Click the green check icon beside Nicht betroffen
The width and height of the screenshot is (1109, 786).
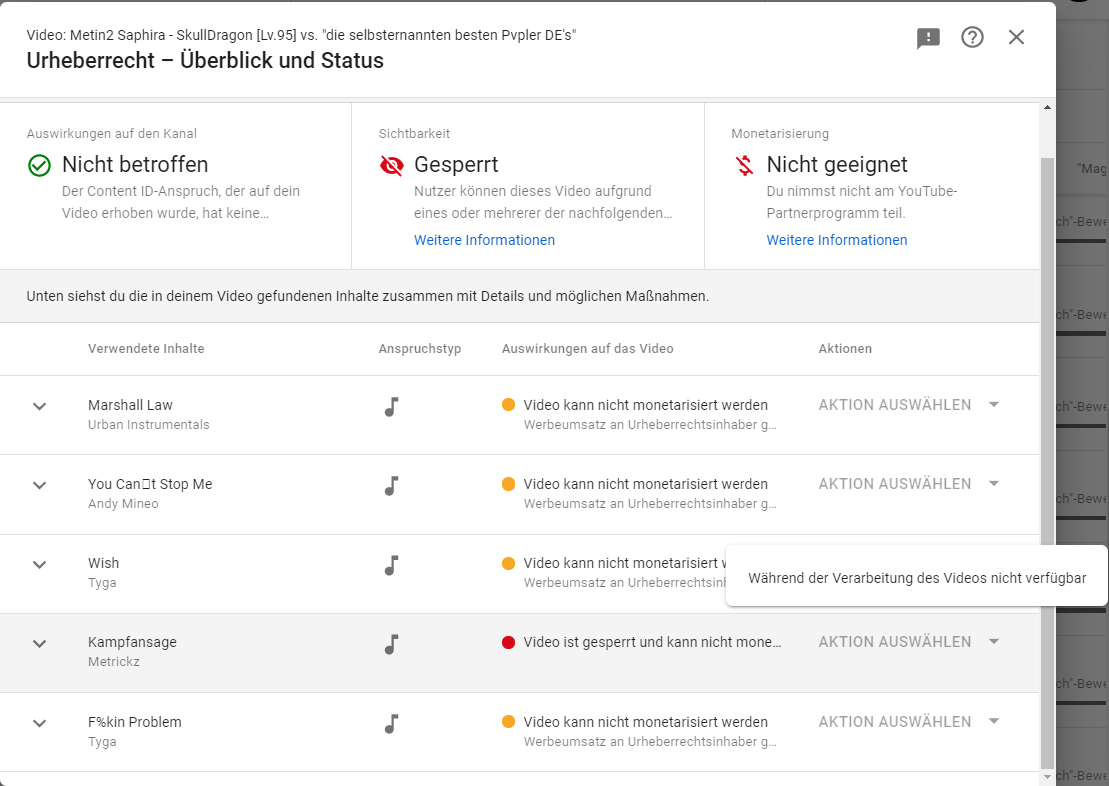tap(40, 166)
